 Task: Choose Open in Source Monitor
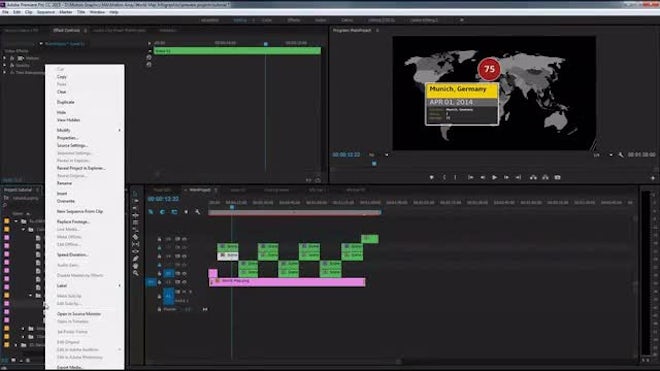[85, 314]
